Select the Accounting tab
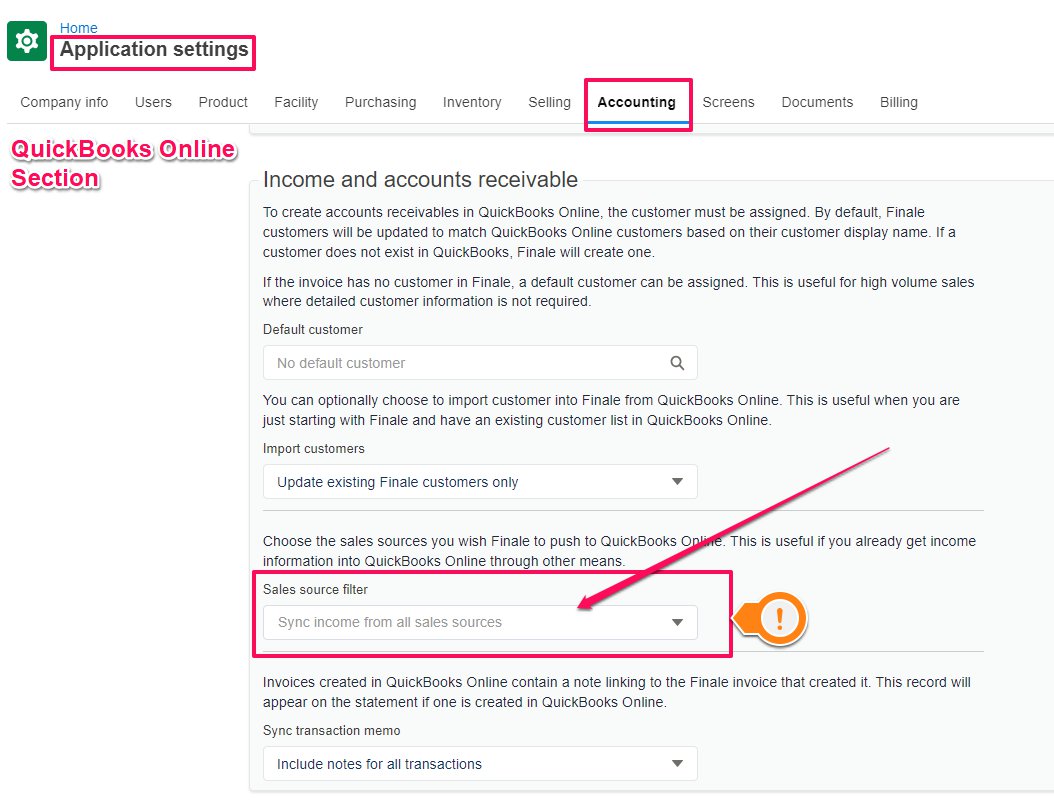Viewport: 1054px width, 809px height. coord(637,102)
